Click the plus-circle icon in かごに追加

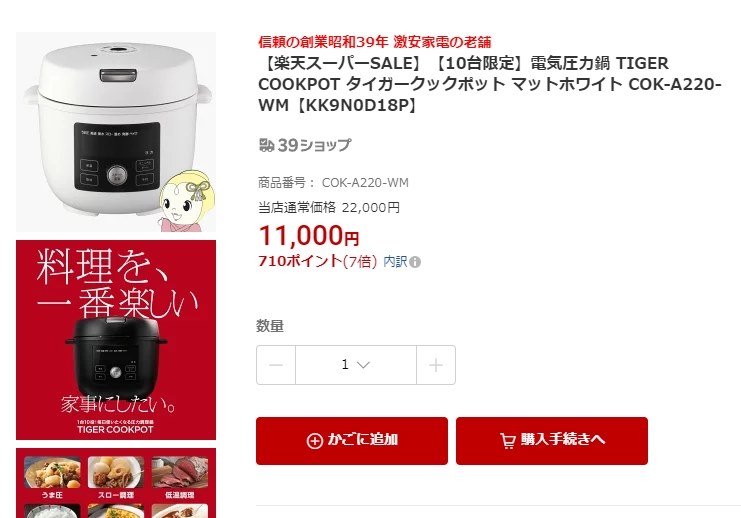(x=315, y=441)
